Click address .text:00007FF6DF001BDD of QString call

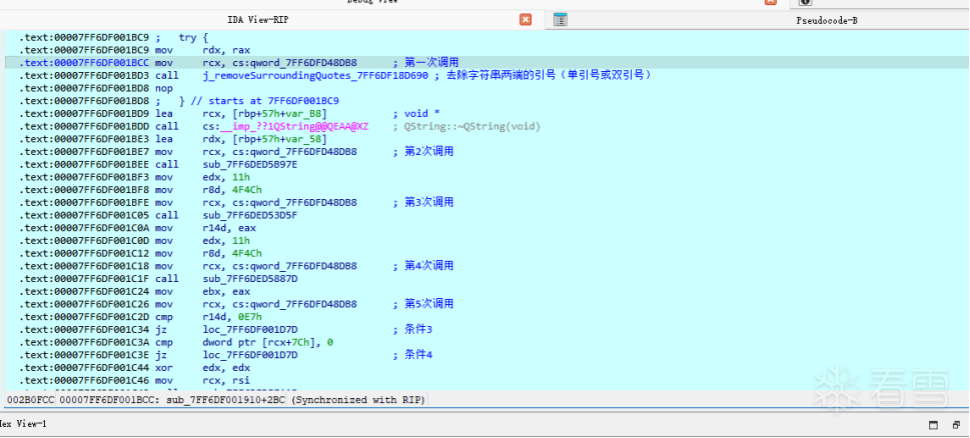tap(84, 126)
